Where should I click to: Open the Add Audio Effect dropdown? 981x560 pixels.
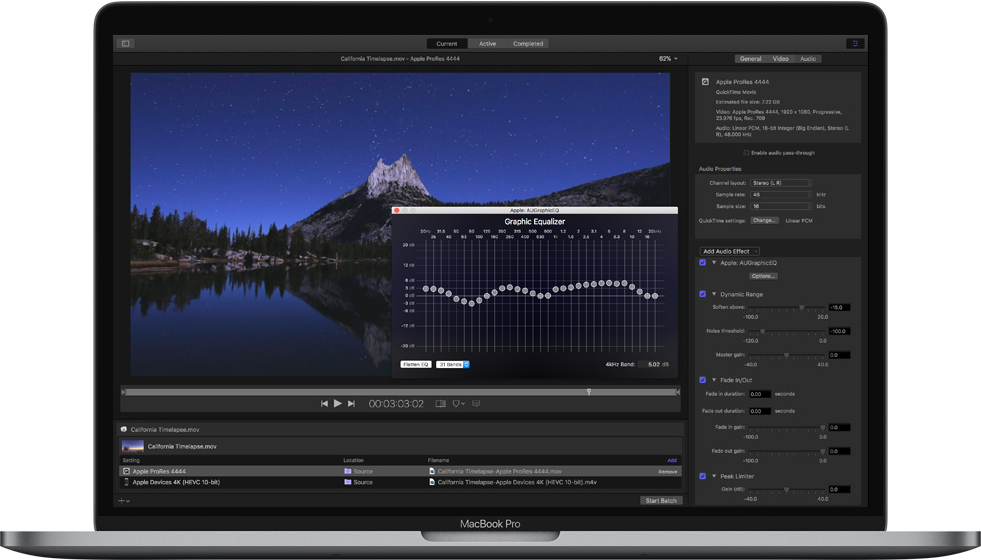tap(729, 251)
